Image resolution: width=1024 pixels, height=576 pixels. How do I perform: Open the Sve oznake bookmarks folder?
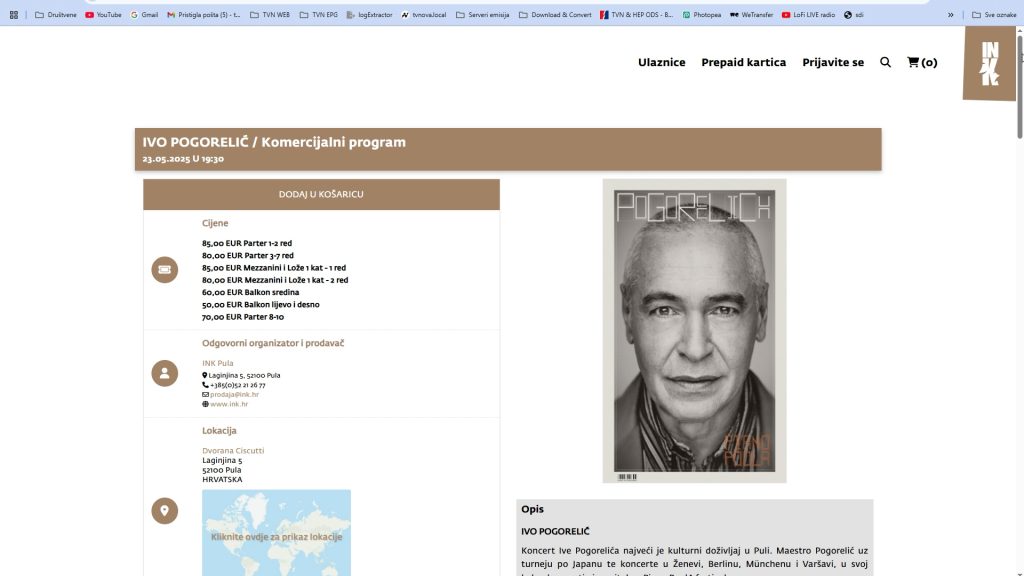[x=994, y=14]
